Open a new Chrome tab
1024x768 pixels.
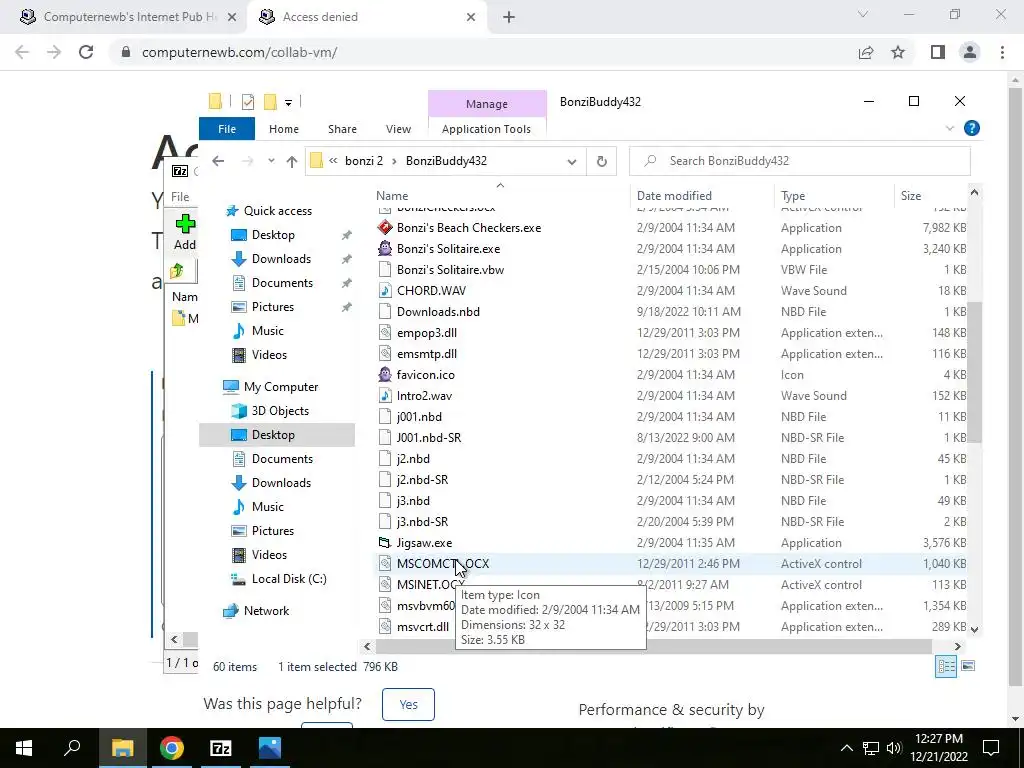tap(509, 17)
